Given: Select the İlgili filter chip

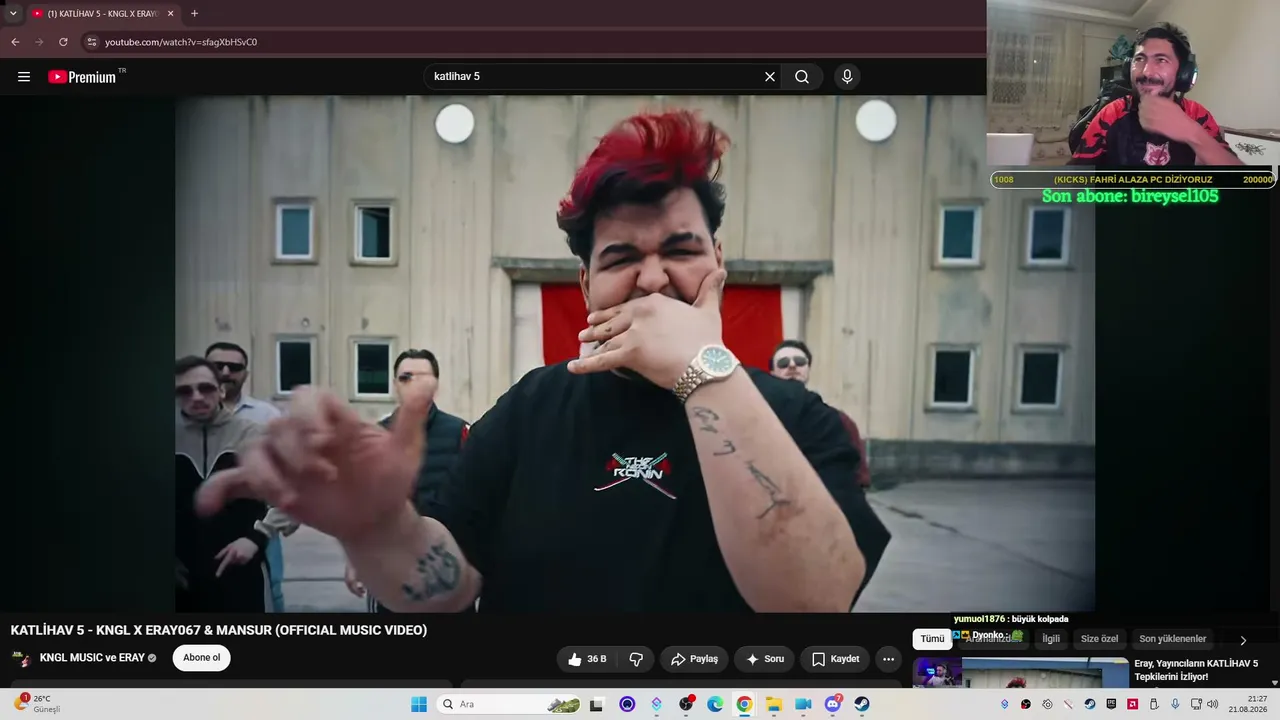Looking at the screenshot, I should click(x=1051, y=639).
